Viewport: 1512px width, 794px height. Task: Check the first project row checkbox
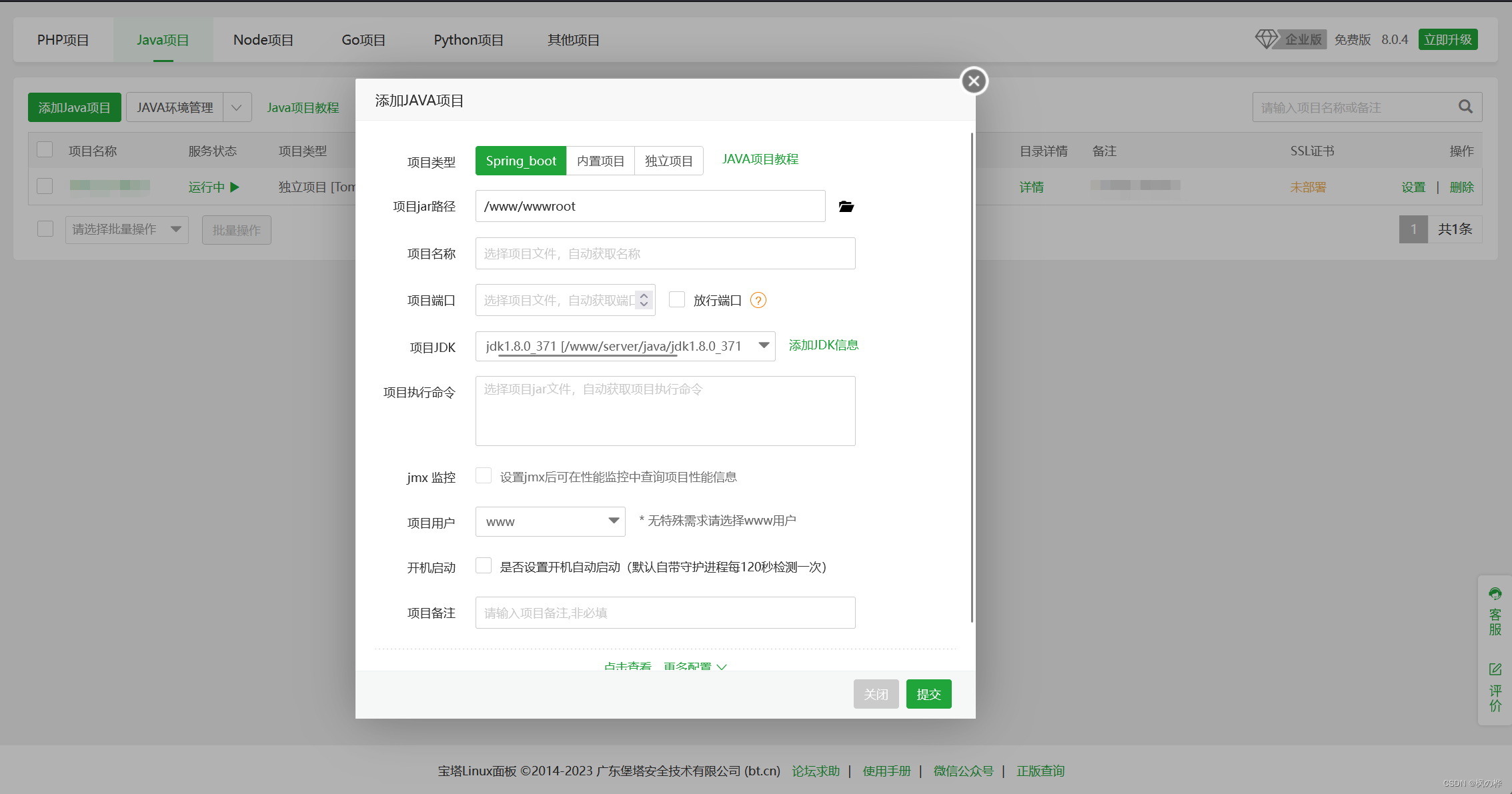click(45, 185)
